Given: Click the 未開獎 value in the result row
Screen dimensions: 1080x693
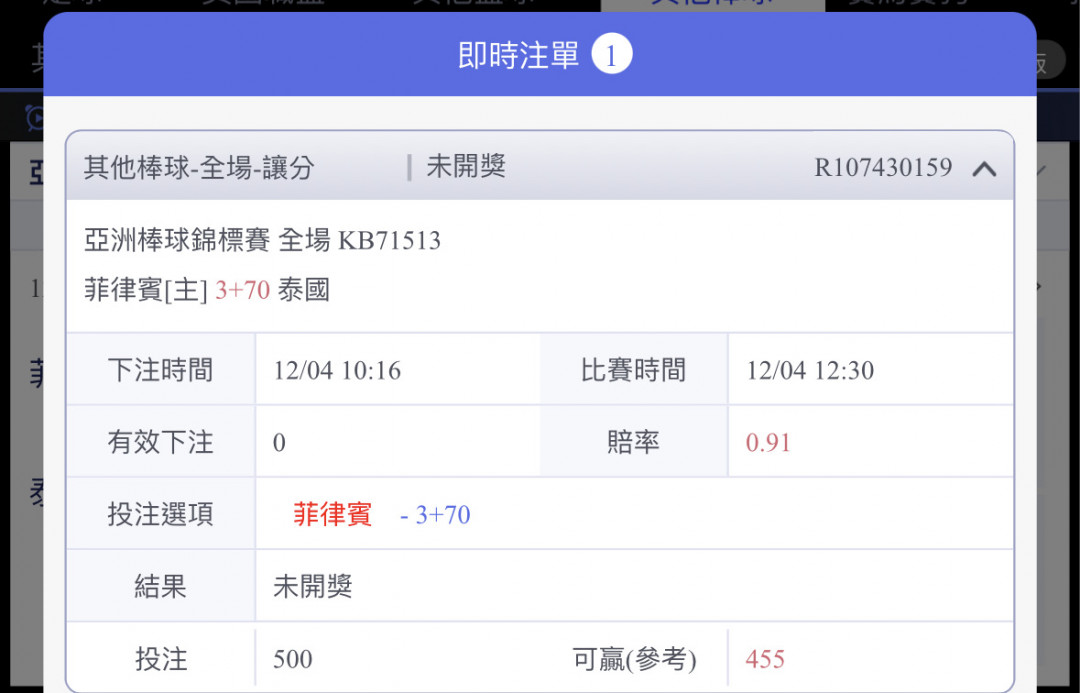Looking at the screenshot, I should 313,587.
